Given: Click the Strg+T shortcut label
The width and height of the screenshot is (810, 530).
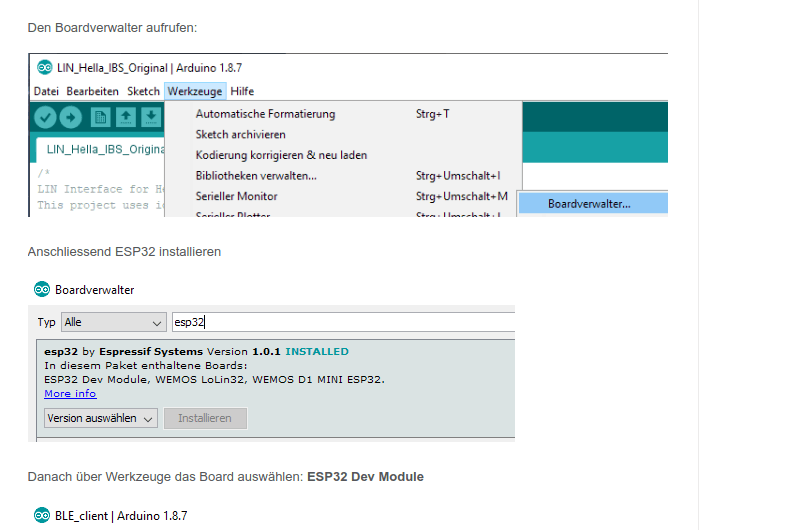Looking at the screenshot, I should point(432,114).
